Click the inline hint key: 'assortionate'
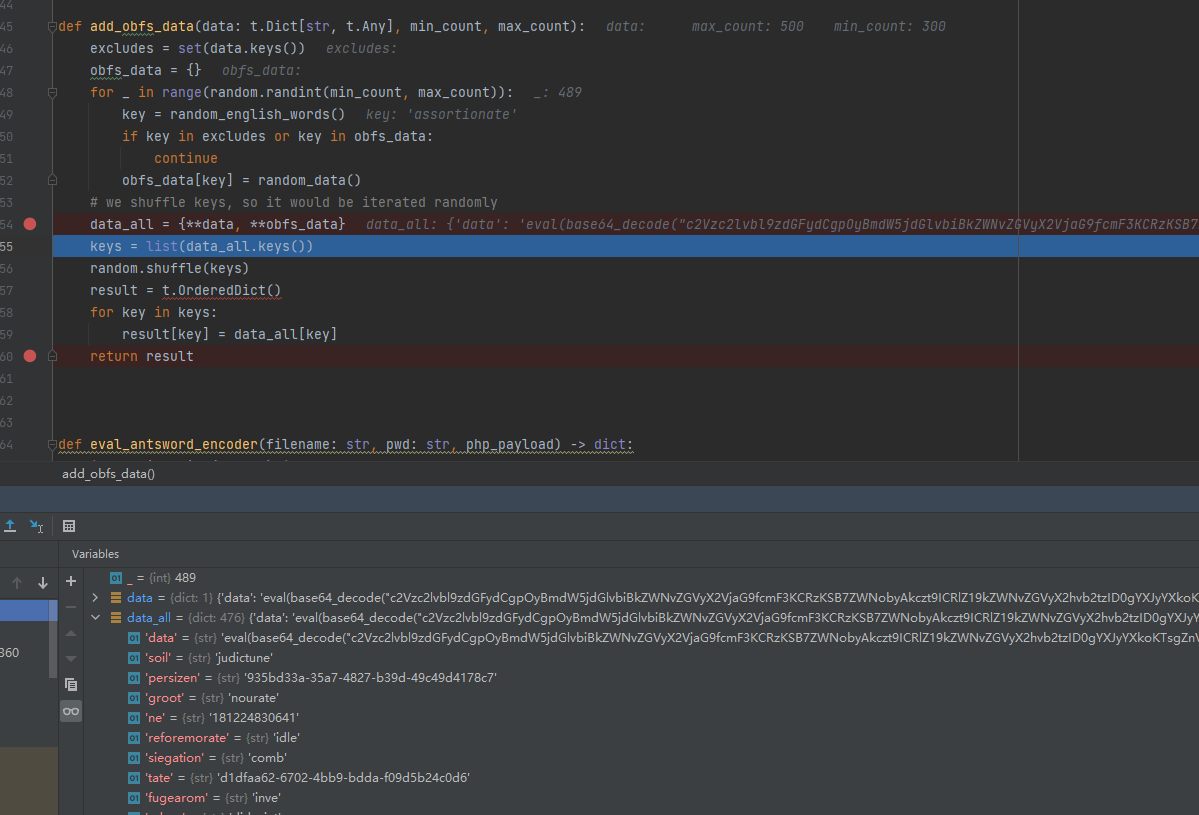 click(441, 115)
